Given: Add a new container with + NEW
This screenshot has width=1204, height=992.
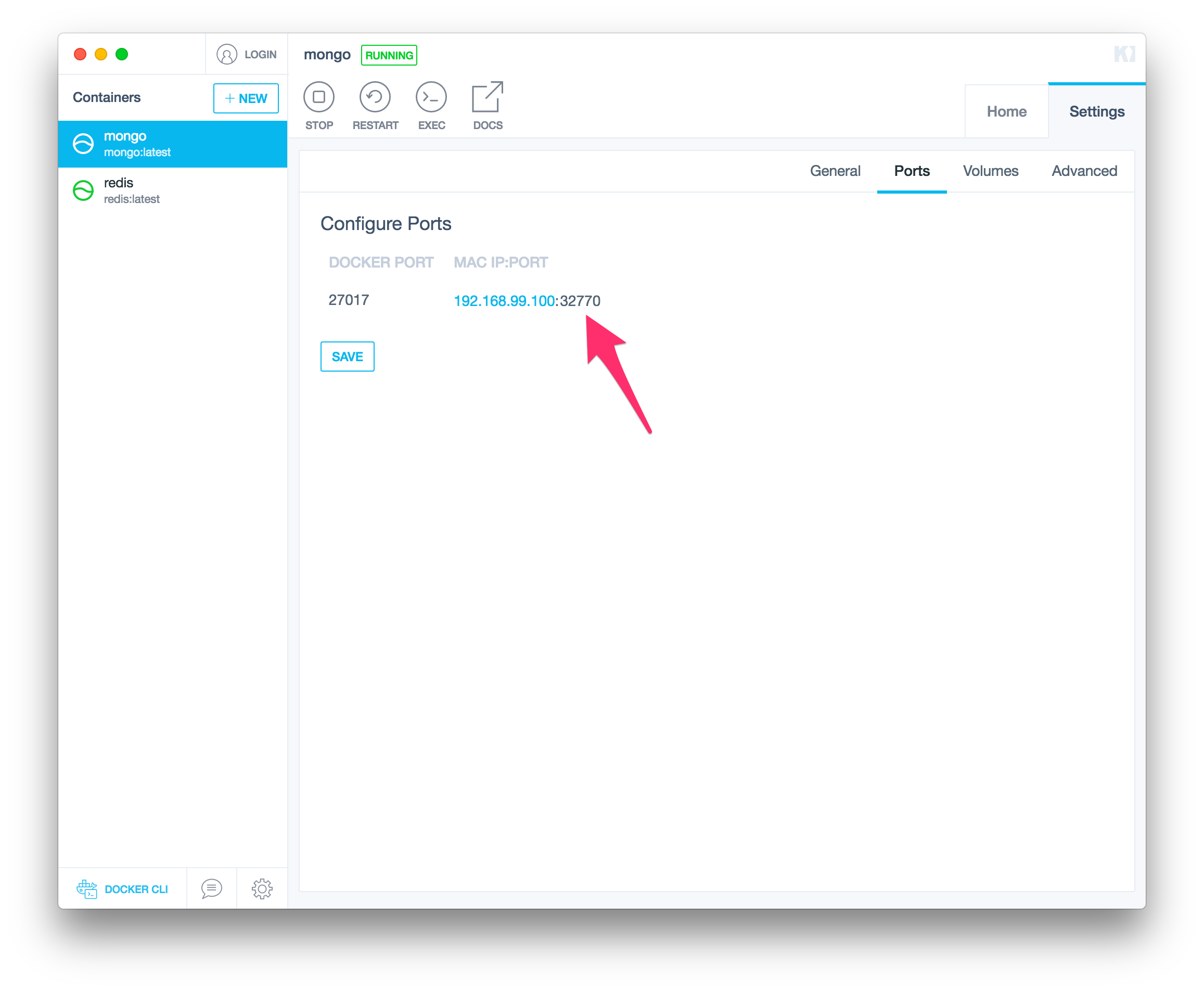Looking at the screenshot, I should (244, 97).
